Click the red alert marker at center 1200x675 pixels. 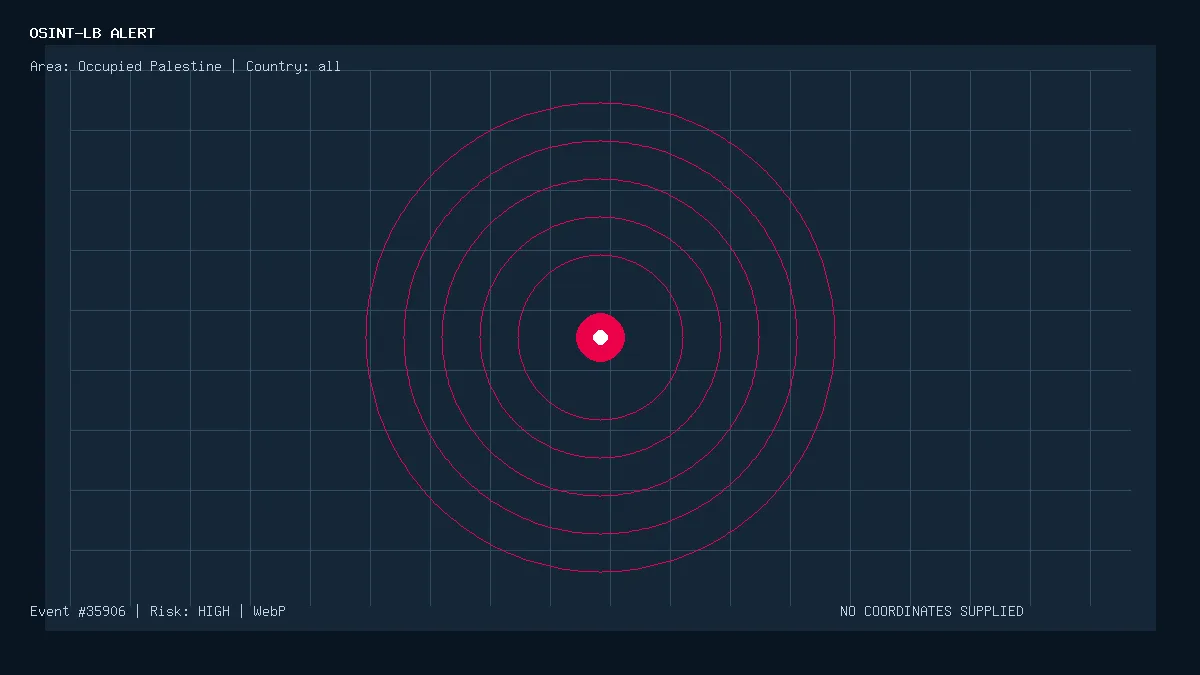click(x=600, y=337)
